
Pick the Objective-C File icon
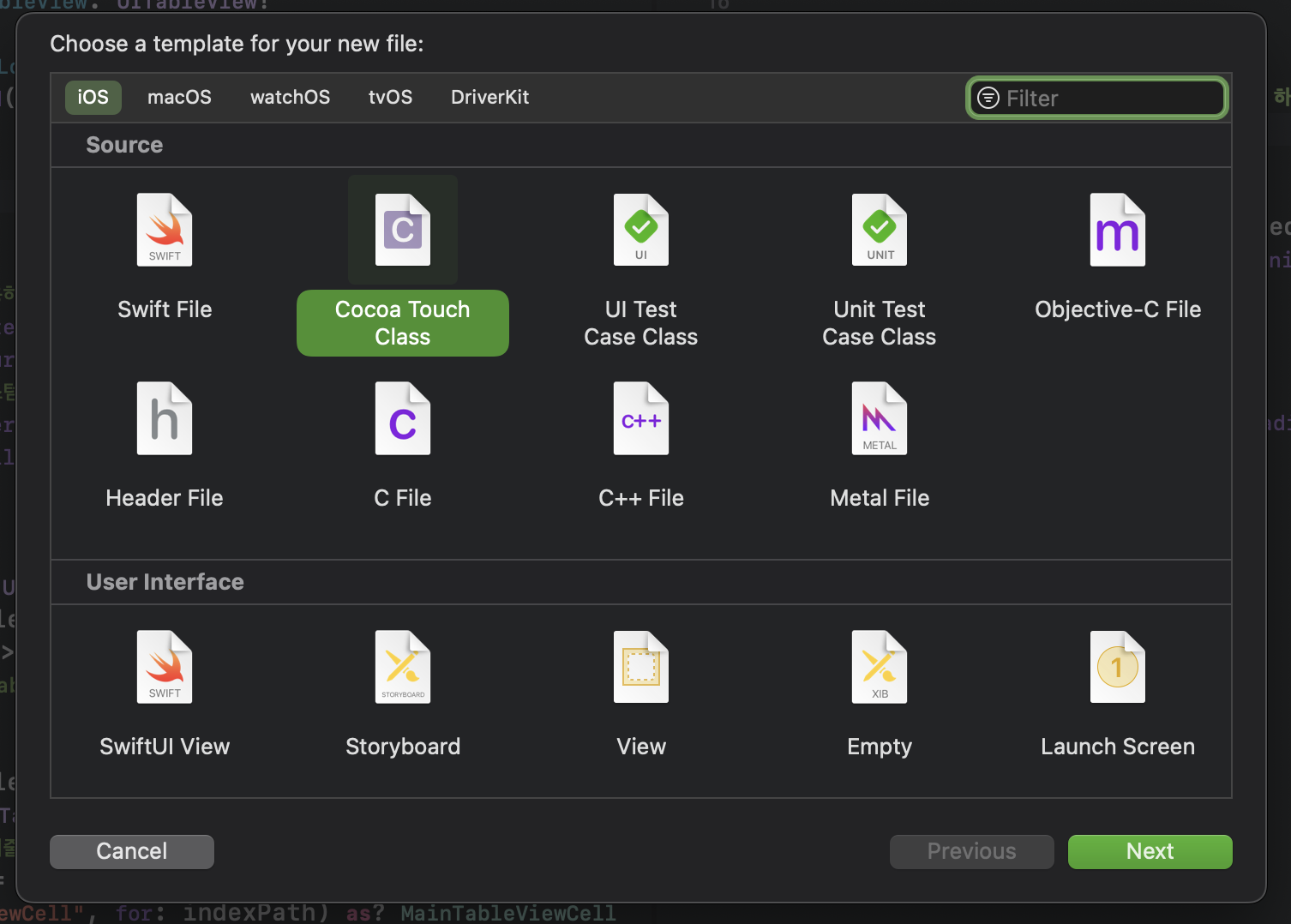1118,230
